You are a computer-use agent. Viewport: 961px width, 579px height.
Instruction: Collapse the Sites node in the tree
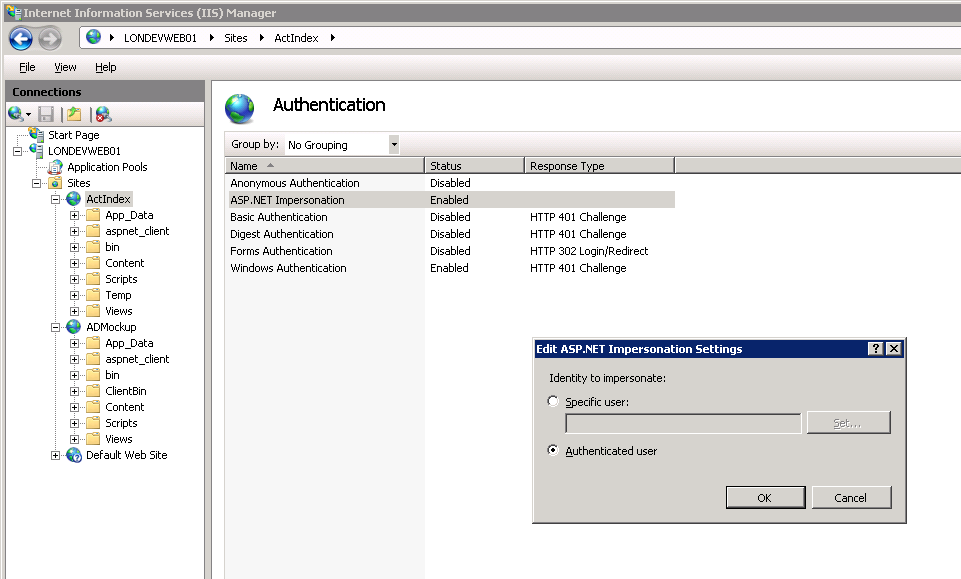37,183
